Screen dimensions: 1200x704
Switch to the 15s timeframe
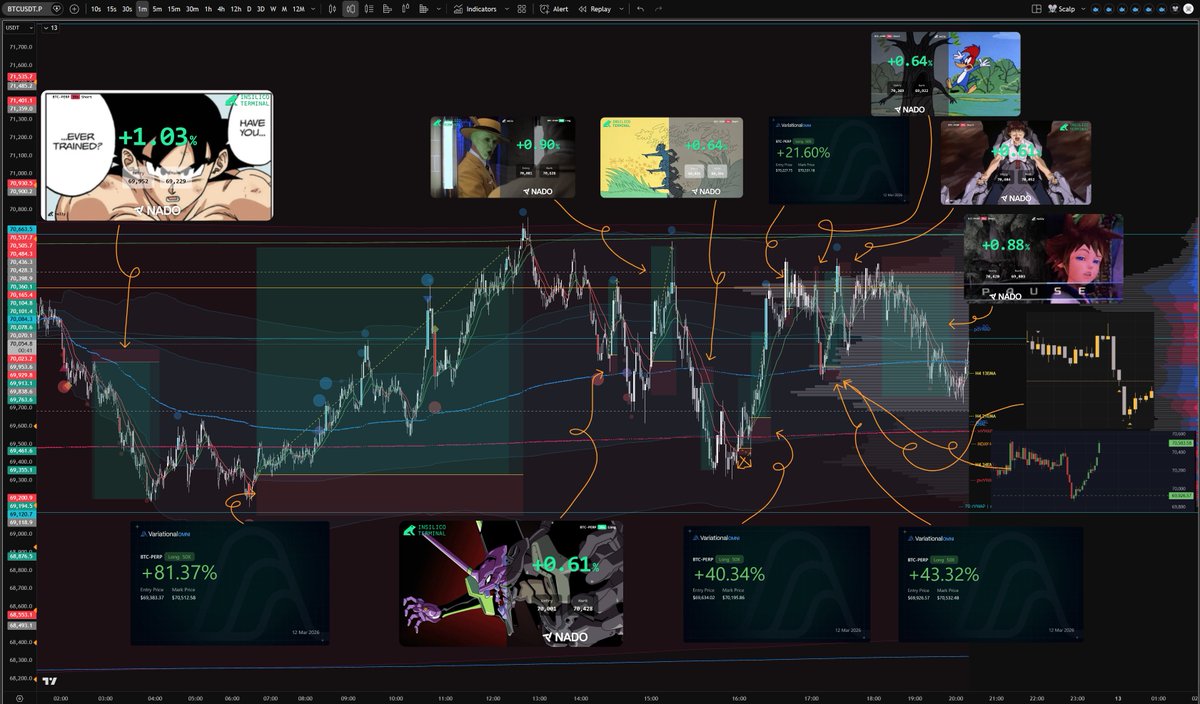click(x=111, y=9)
